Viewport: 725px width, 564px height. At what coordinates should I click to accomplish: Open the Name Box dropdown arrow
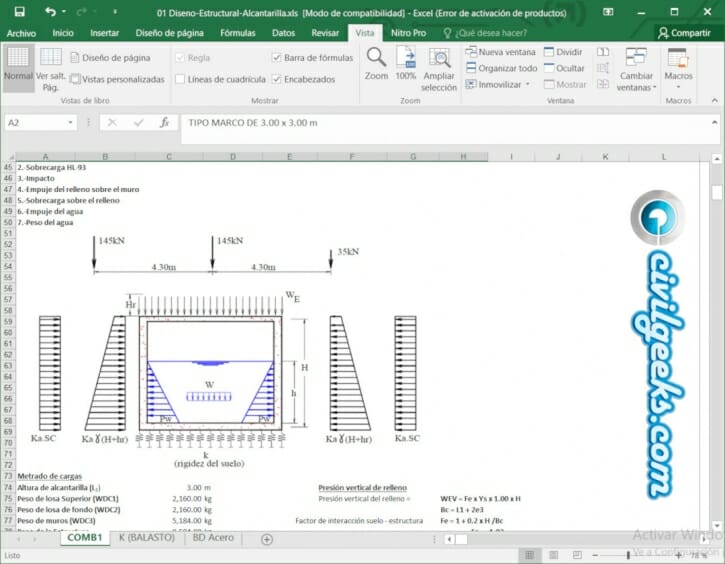tap(70, 123)
